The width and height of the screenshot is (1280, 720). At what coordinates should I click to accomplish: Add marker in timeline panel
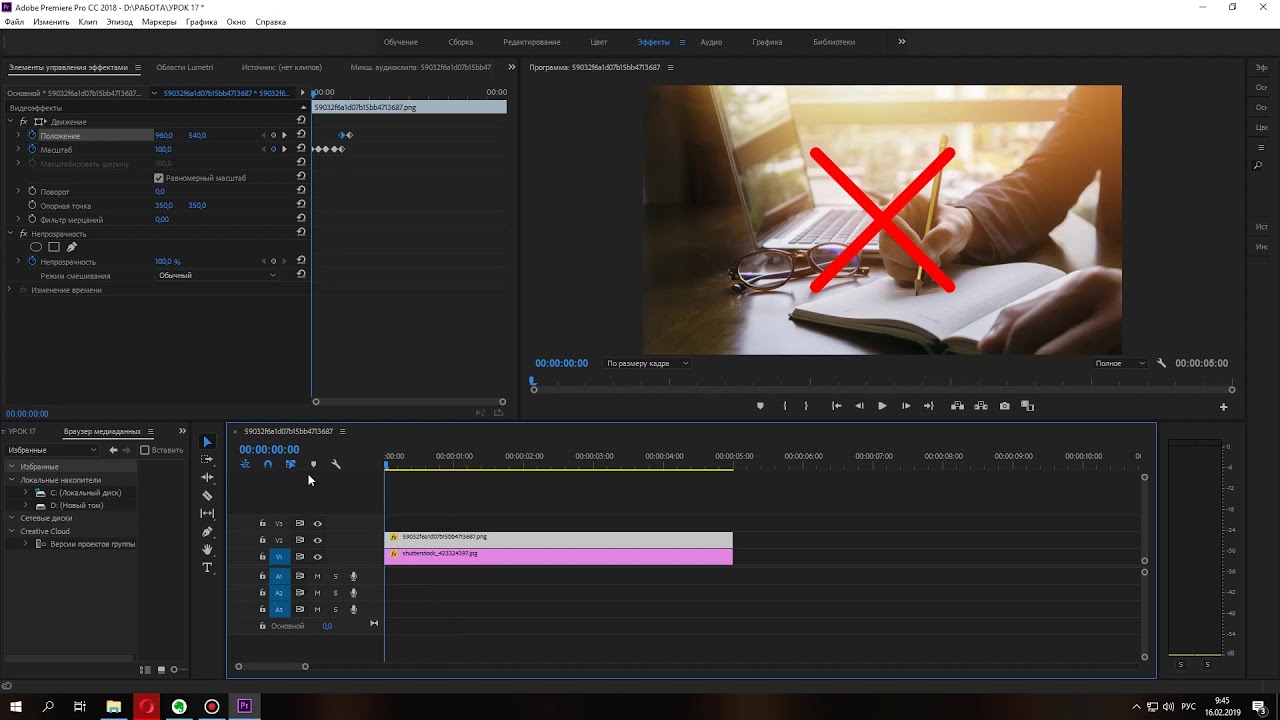[313, 464]
